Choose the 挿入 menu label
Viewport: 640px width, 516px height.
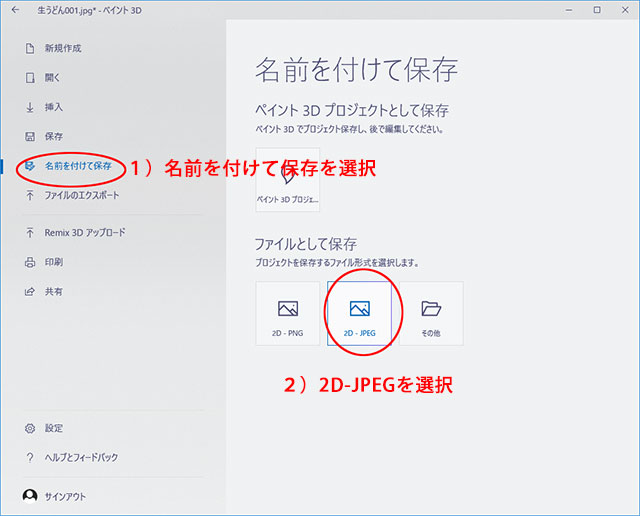(x=53, y=107)
